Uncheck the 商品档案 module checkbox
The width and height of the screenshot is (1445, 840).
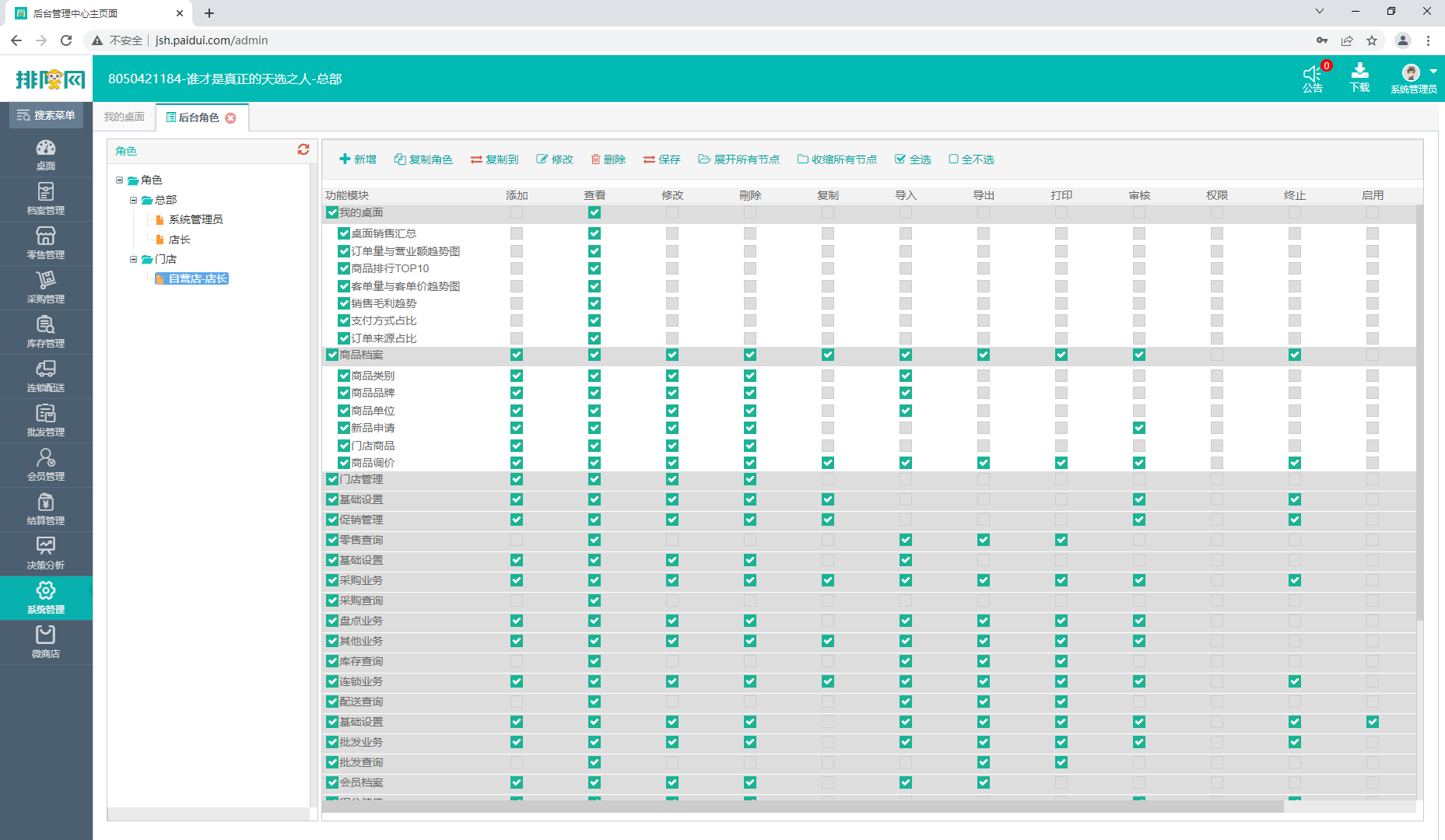332,355
